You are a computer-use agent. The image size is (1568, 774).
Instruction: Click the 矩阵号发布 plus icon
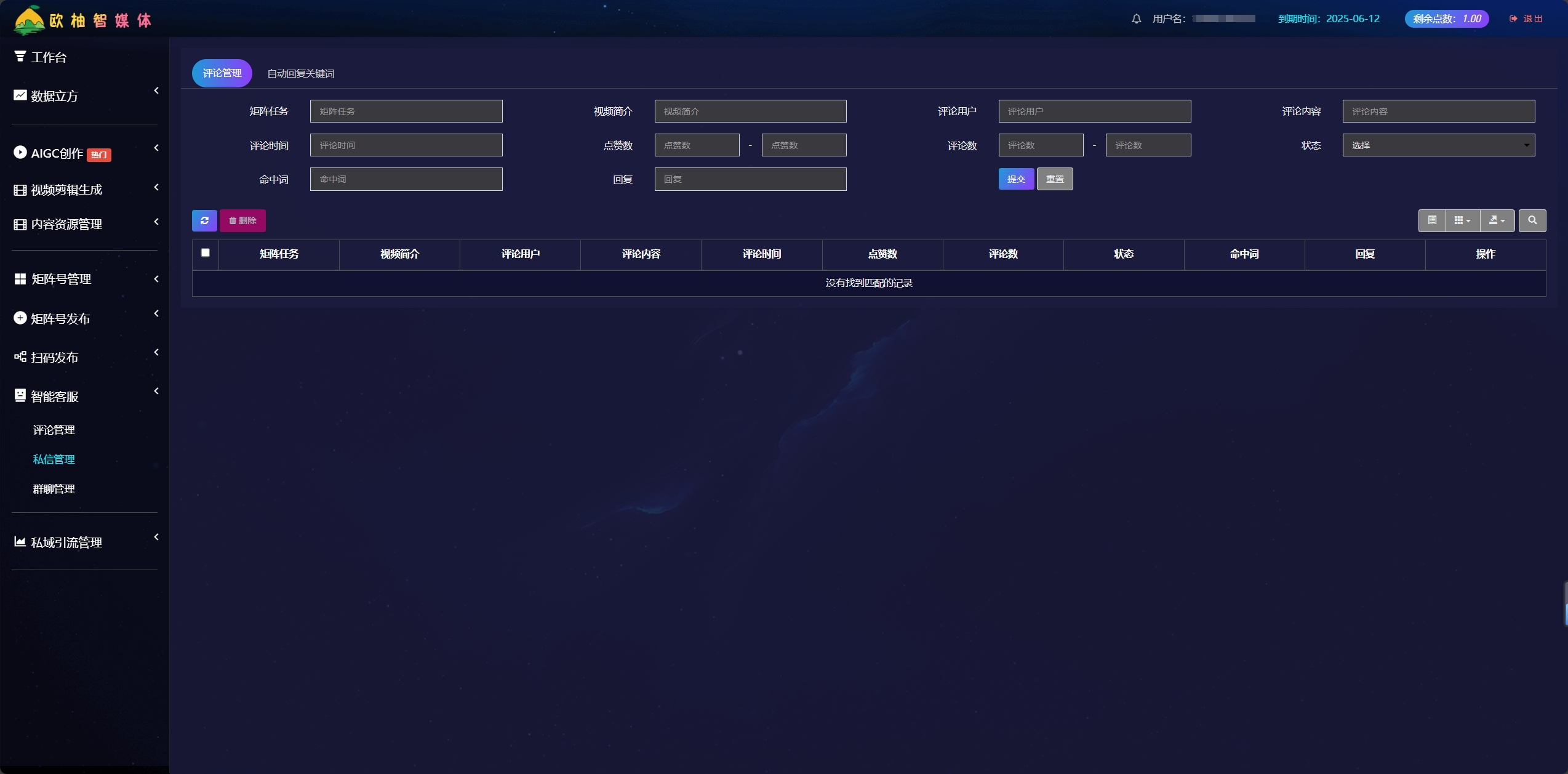pyautogui.click(x=20, y=318)
